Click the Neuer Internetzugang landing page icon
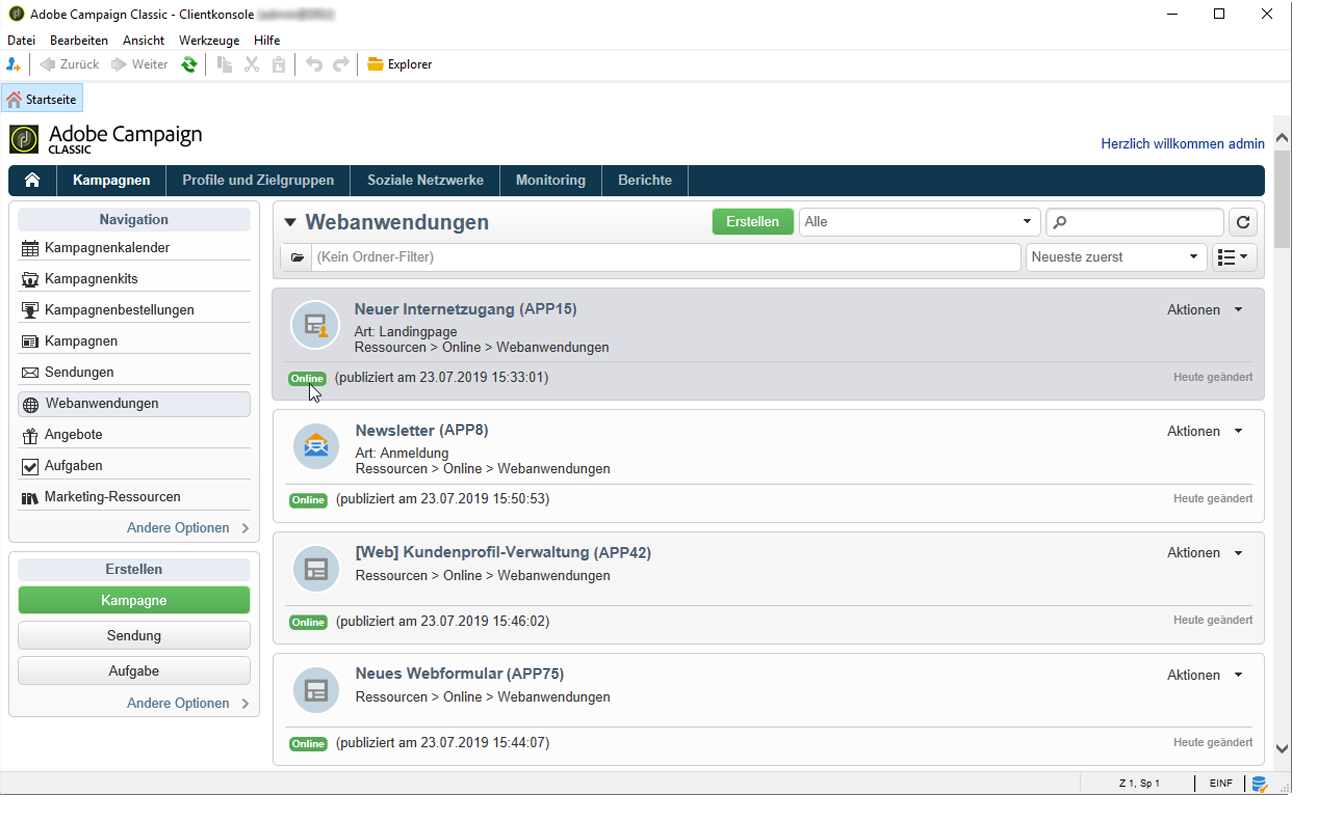This screenshot has width=1321, height=818. (316, 326)
